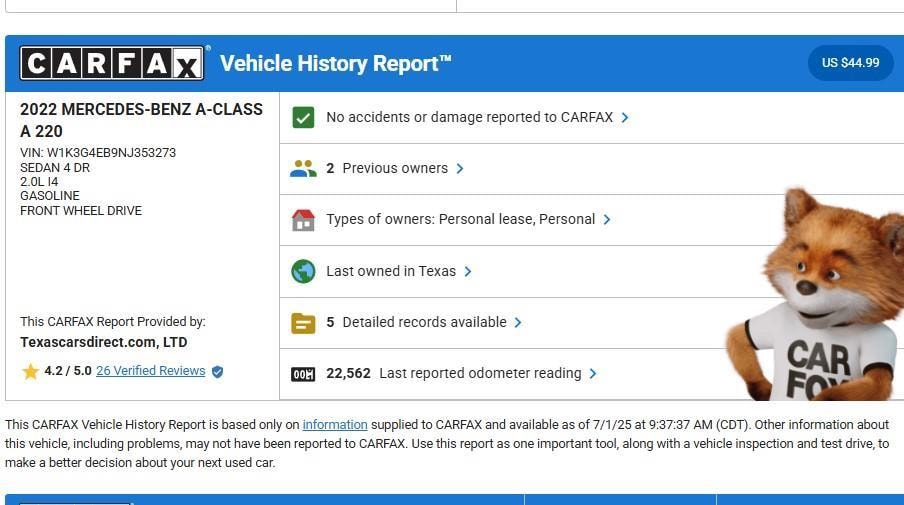Viewport: 904px width, 505px height.
Task: Click the blue verified shield badge
Action: pos(218,371)
